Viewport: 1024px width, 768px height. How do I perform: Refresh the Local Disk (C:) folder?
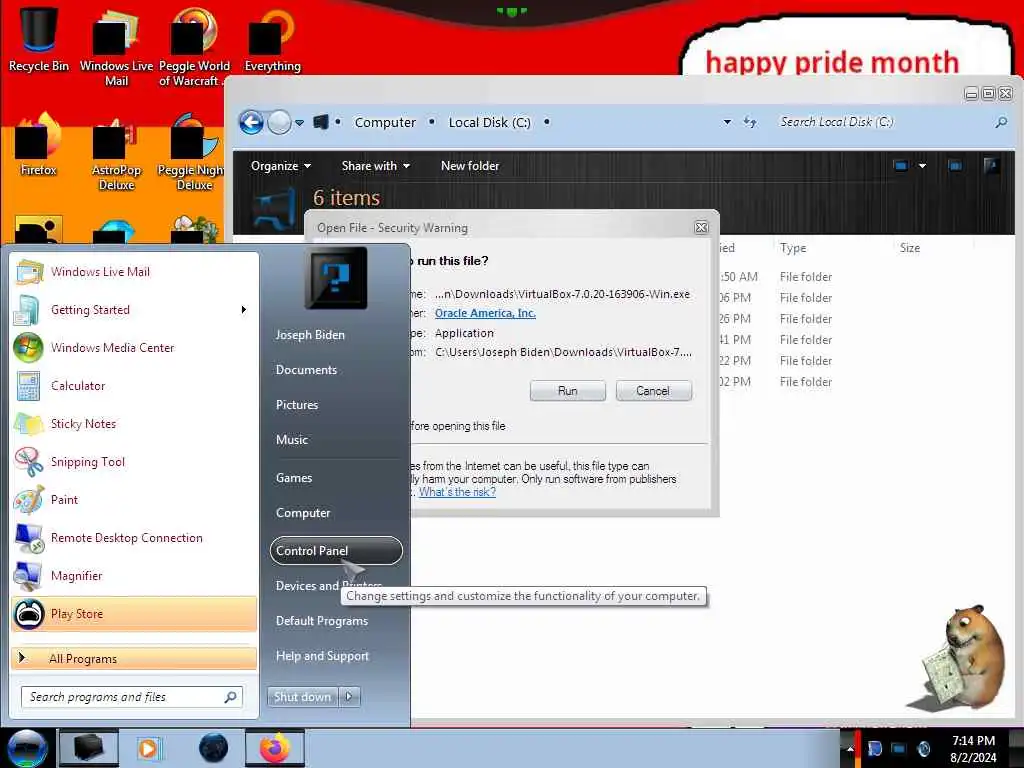(x=750, y=122)
